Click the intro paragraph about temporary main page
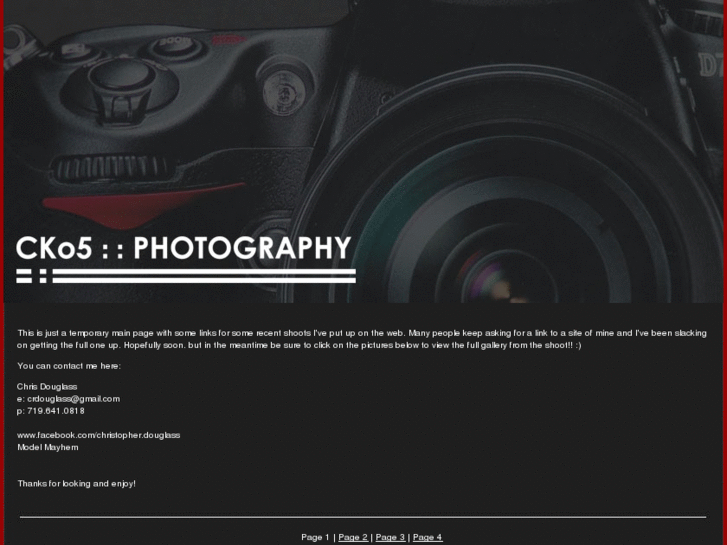Image resolution: width=727 pixels, height=545 pixels. [x=362, y=339]
